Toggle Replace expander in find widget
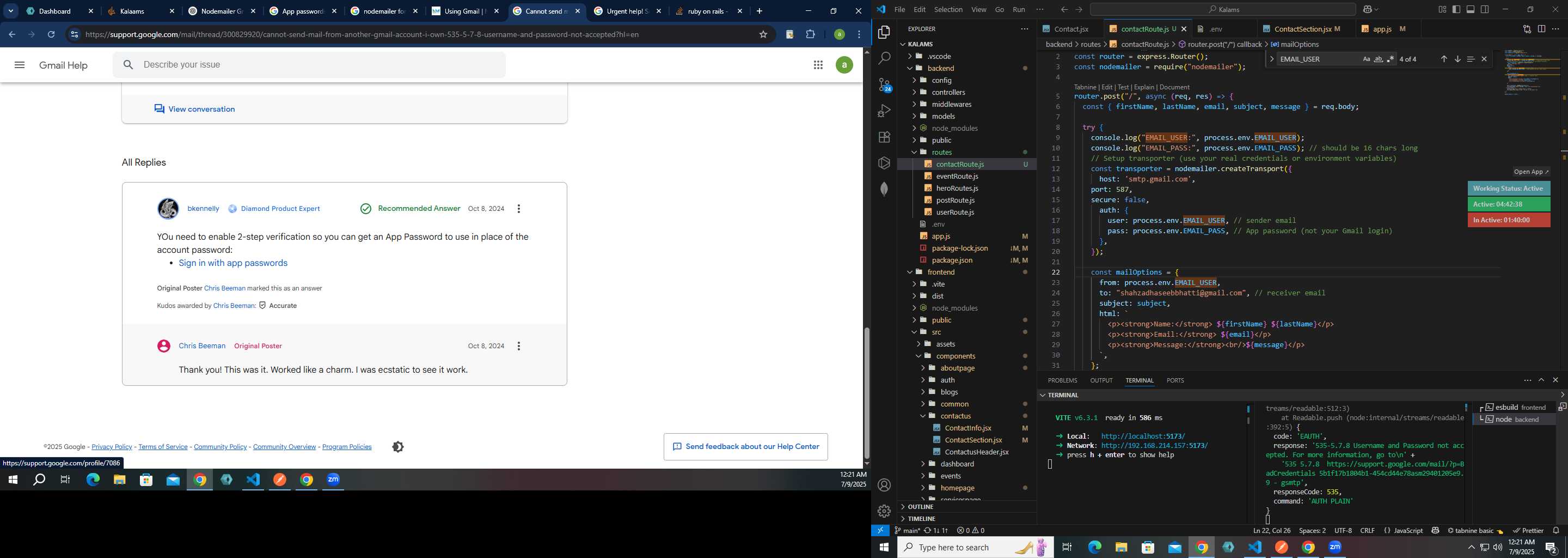Screen dimensions: 1568x558 click(1272, 59)
